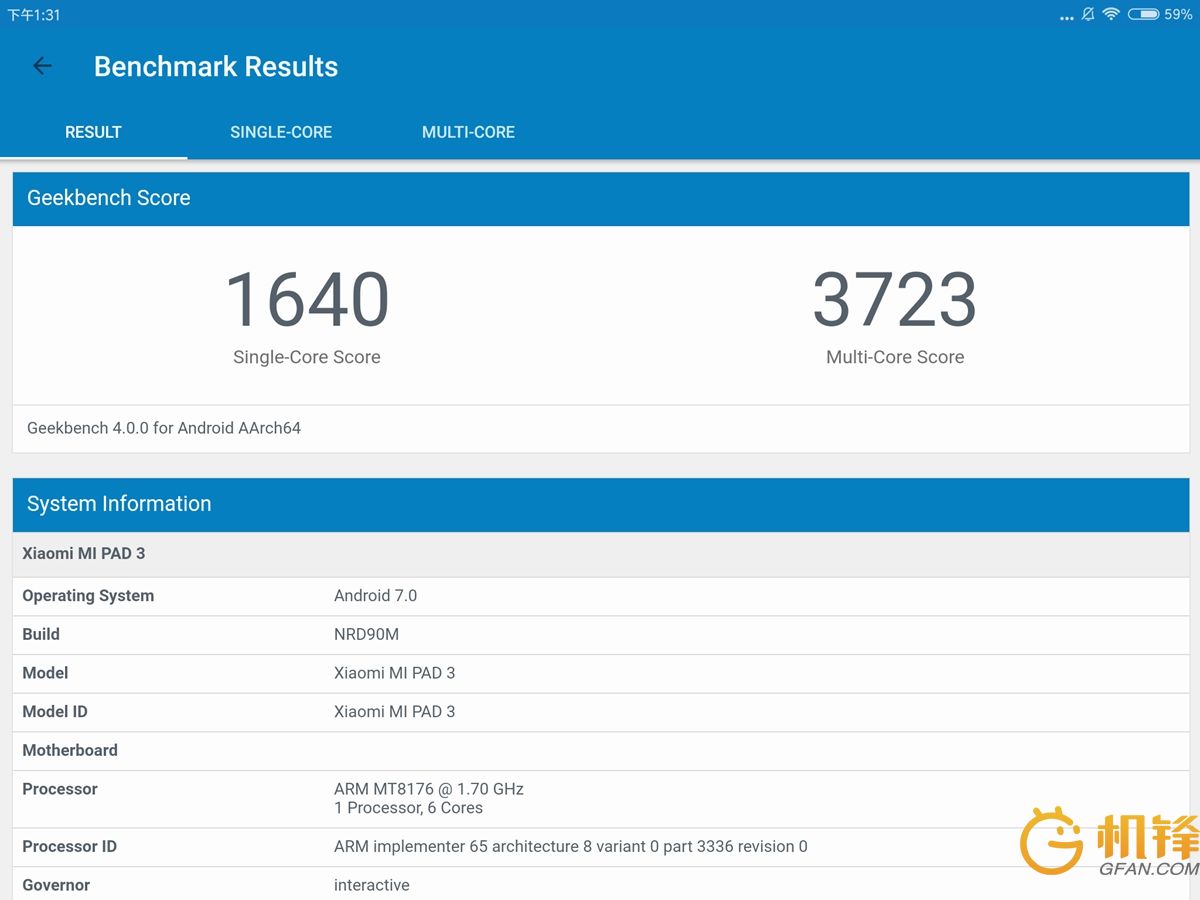Tap the more dots status icon
This screenshot has height=900, width=1200.
tap(1067, 16)
